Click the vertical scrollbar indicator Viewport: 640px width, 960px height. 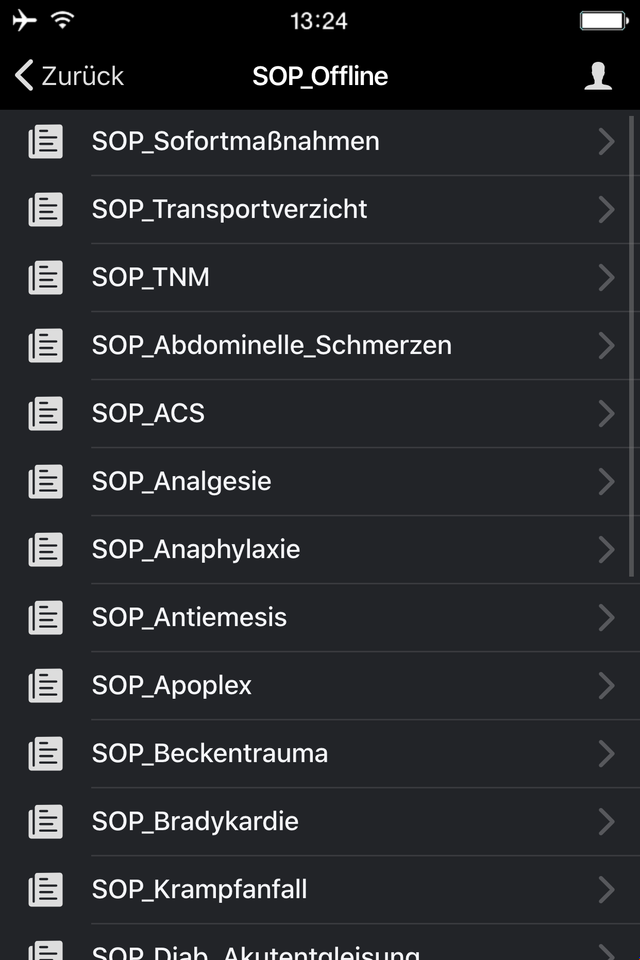[631, 346]
